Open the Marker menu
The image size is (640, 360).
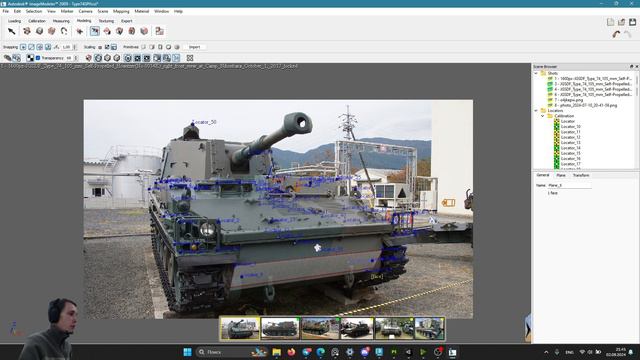[67, 11]
